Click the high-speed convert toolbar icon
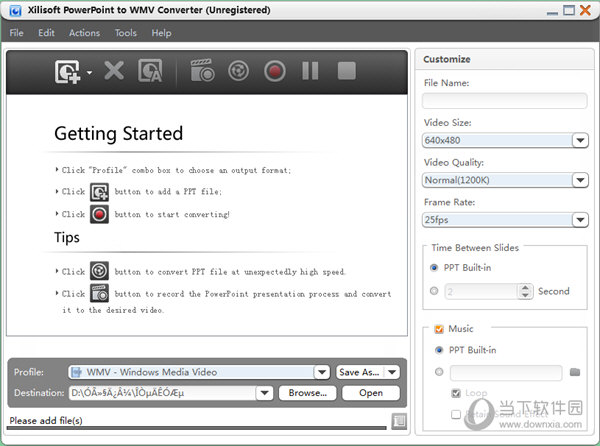This screenshot has height=446, width=600. [239, 71]
